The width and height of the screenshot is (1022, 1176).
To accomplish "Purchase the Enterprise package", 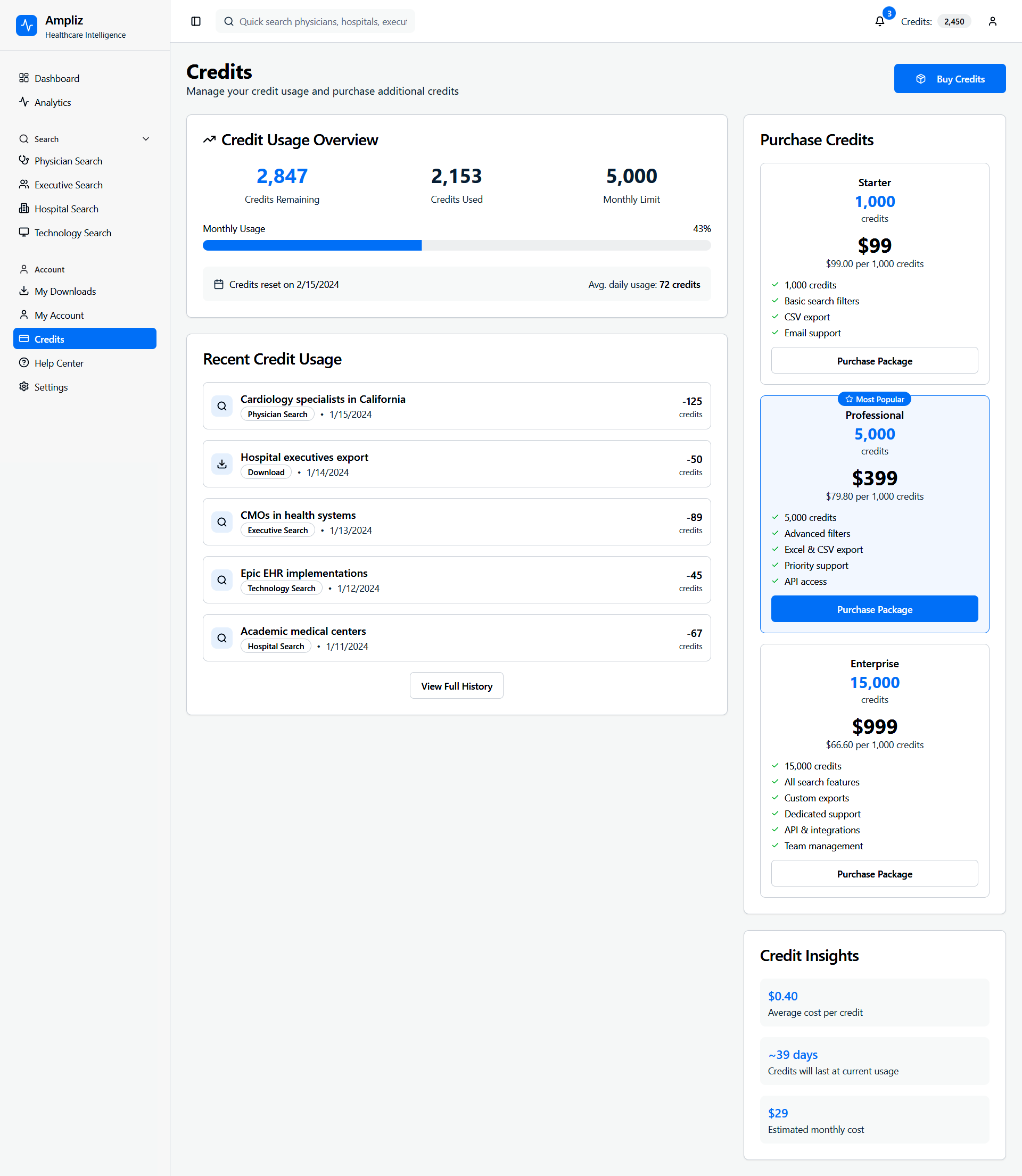I will tap(873, 874).
